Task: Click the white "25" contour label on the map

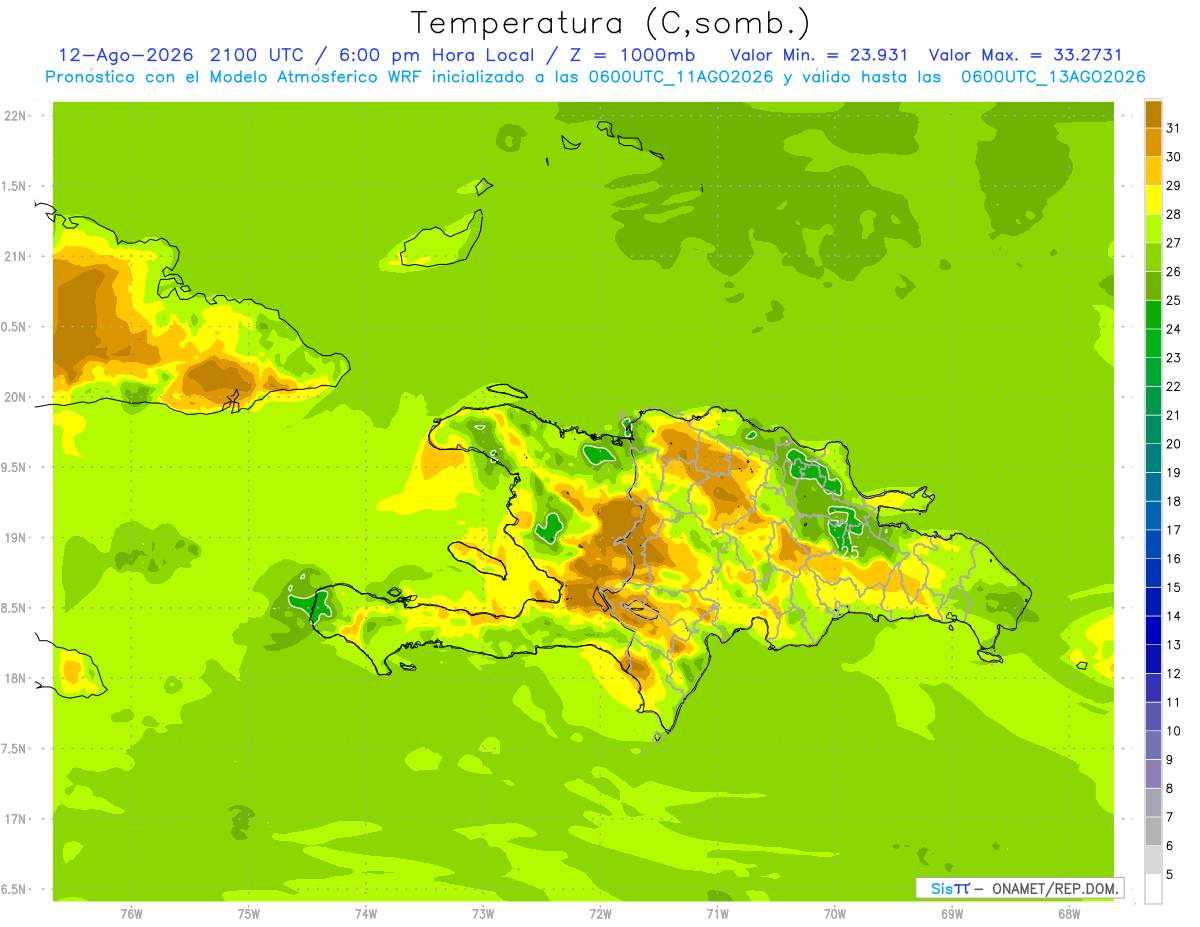Action: click(x=850, y=551)
